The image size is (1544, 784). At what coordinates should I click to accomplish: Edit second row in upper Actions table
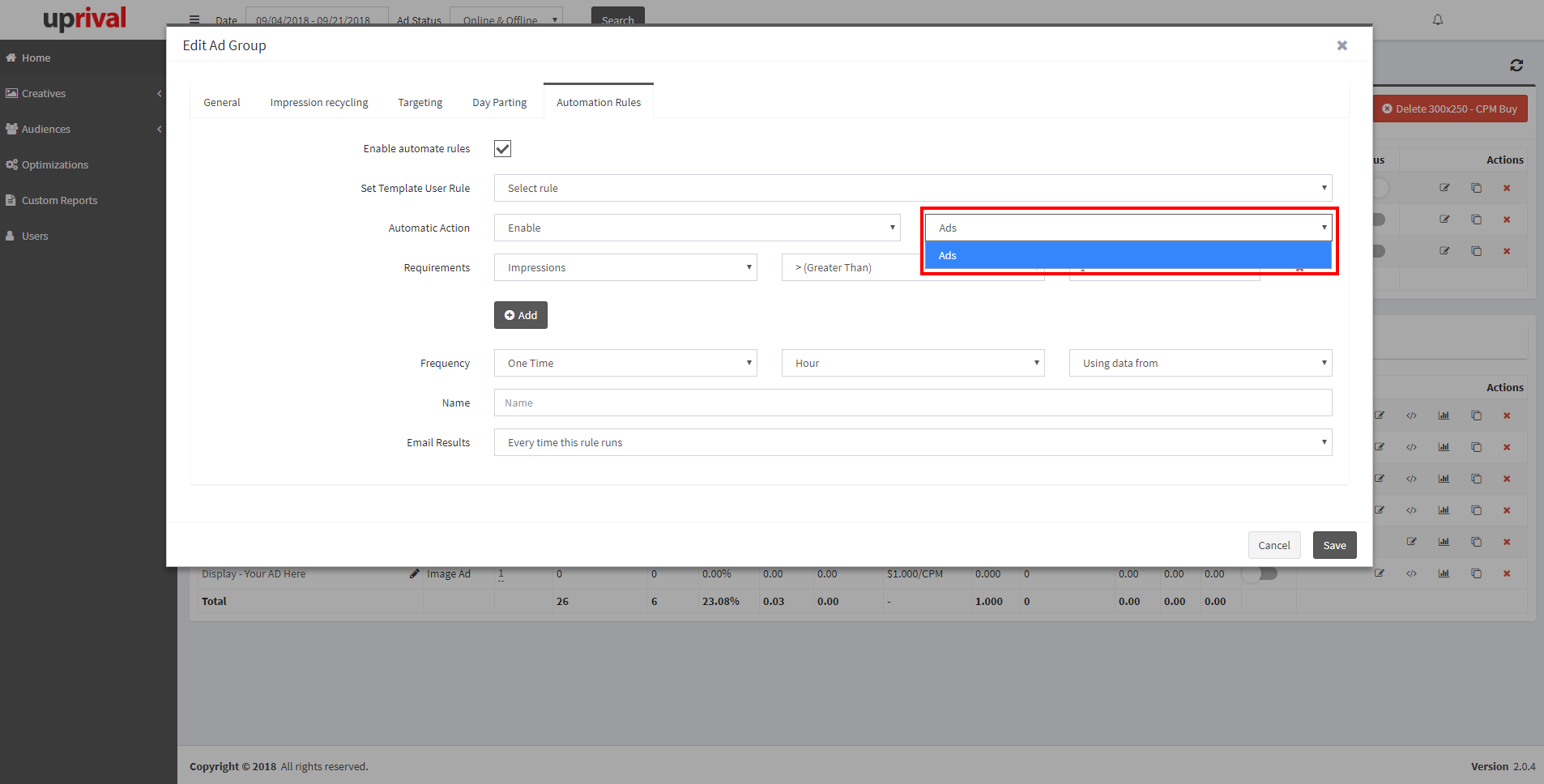(1444, 219)
